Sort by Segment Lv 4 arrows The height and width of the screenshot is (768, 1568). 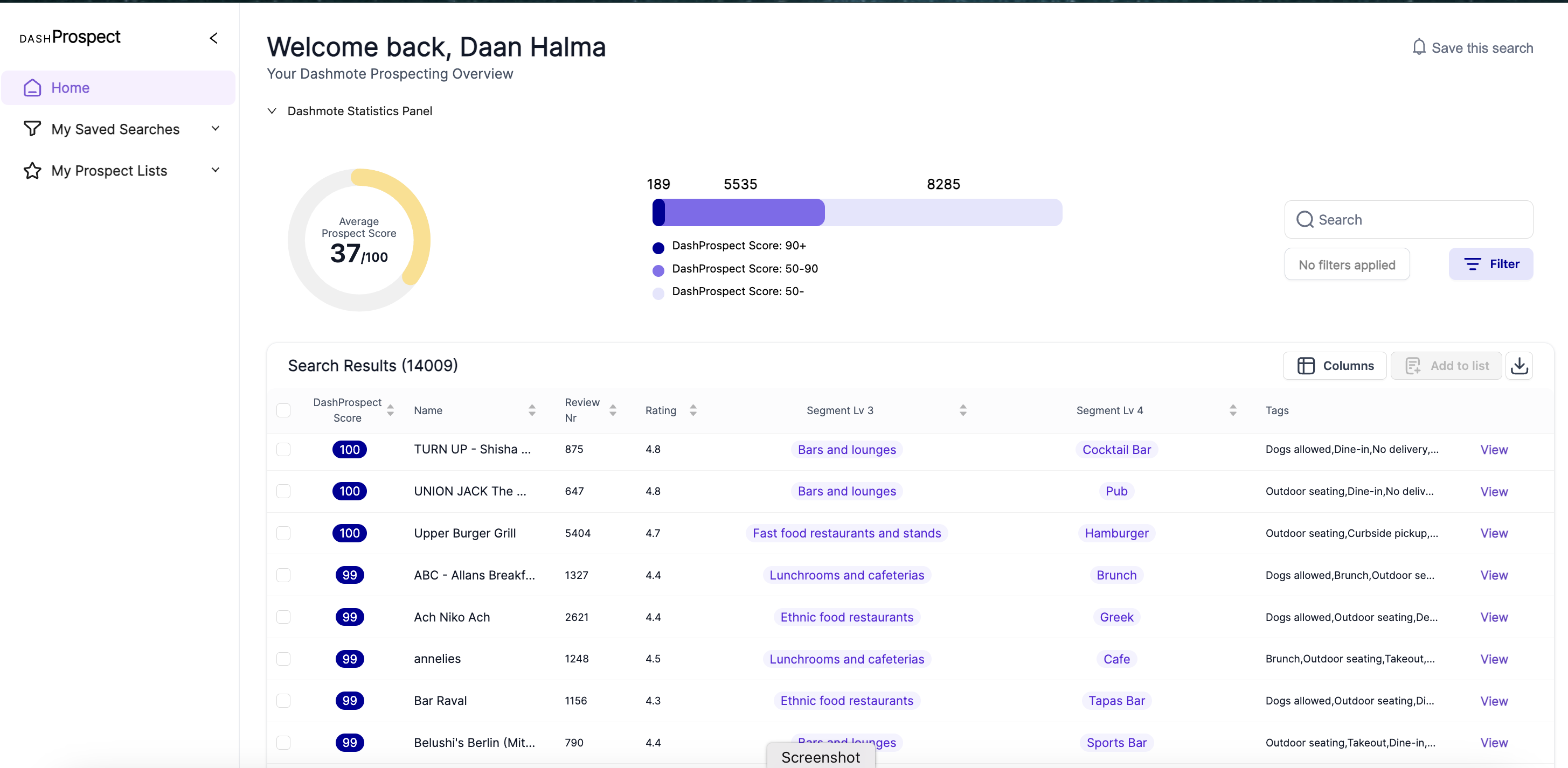coord(1233,410)
